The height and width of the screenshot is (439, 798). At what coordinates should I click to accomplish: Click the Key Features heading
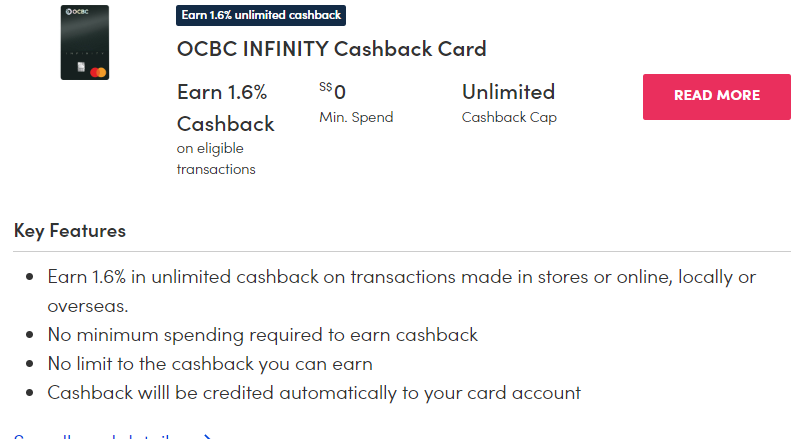pyautogui.click(x=70, y=231)
